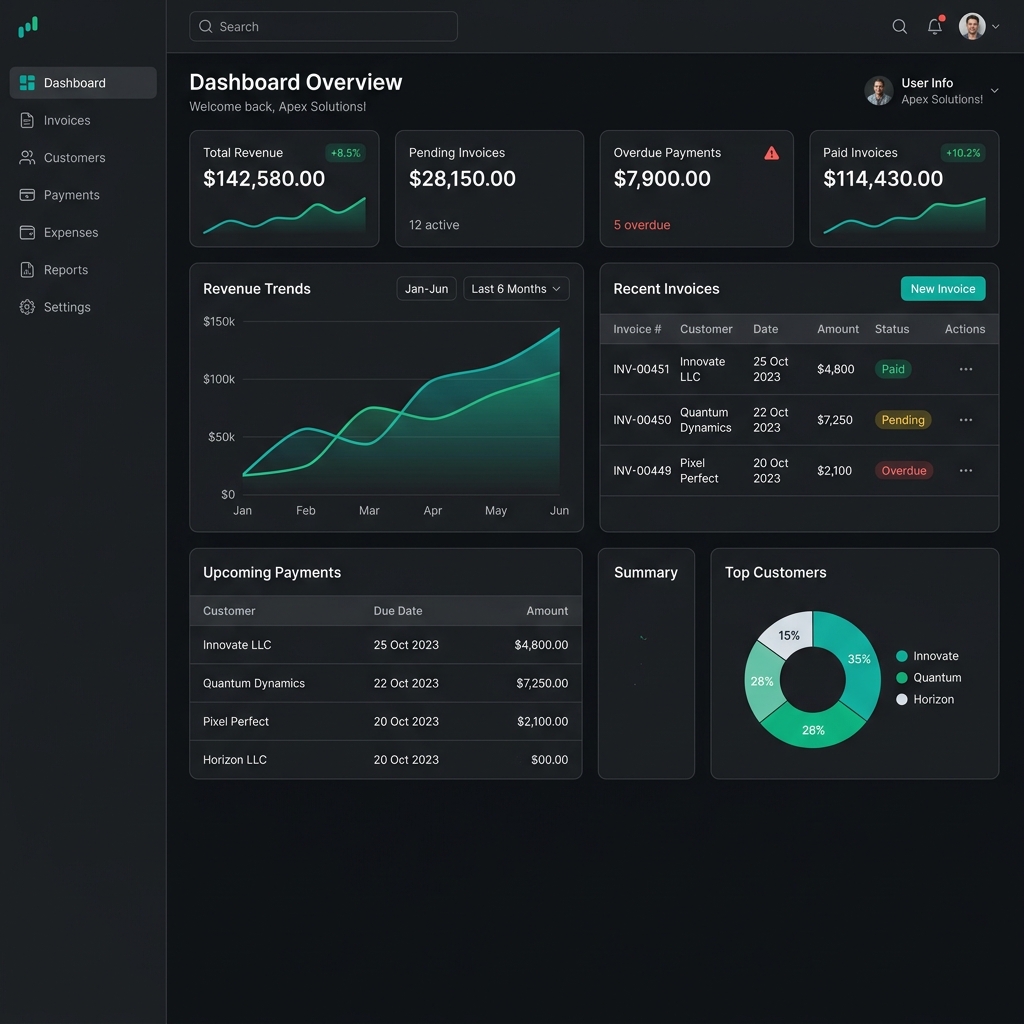Open actions menu for invoice INV-00449
The width and height of the screenshot is (1024, 1024).
[965, 470]
